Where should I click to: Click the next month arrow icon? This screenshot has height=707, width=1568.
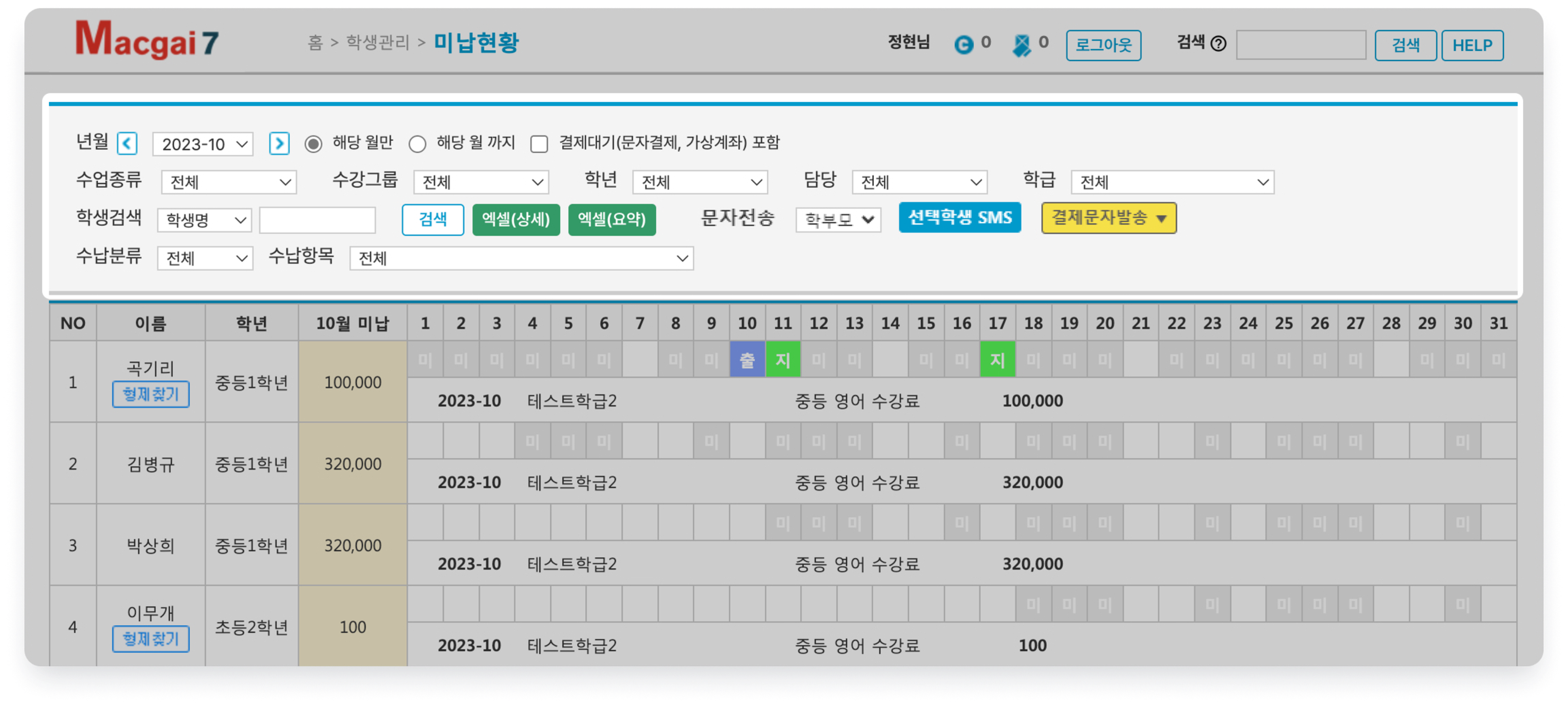click(279, 144)
